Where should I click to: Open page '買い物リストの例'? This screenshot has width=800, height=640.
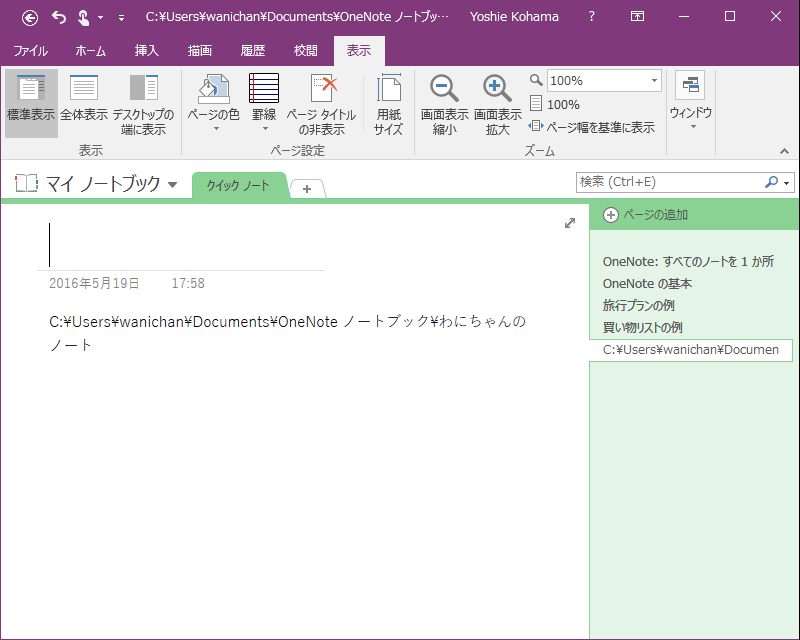[642, 328]
